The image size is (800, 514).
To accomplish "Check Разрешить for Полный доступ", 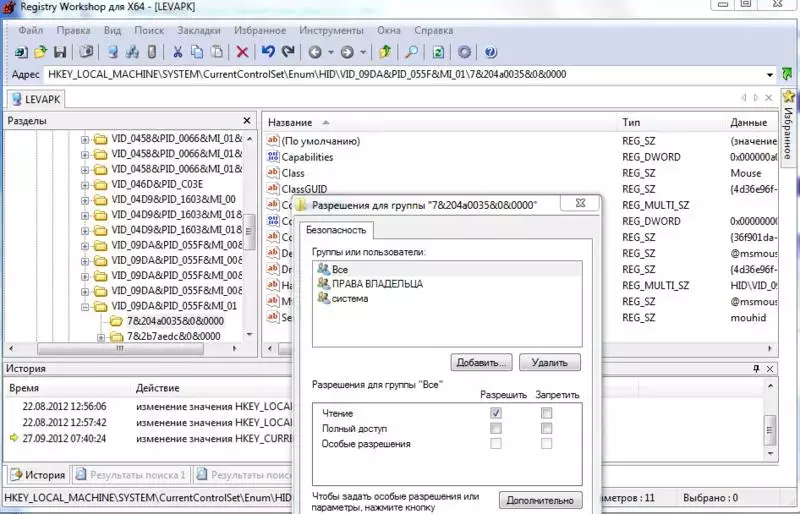I will (x=495, y=428).
